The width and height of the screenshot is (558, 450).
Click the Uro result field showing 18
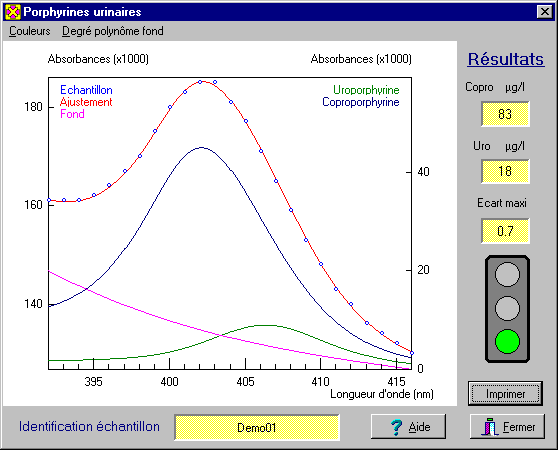pyautogui.click(x=505, y=171)
